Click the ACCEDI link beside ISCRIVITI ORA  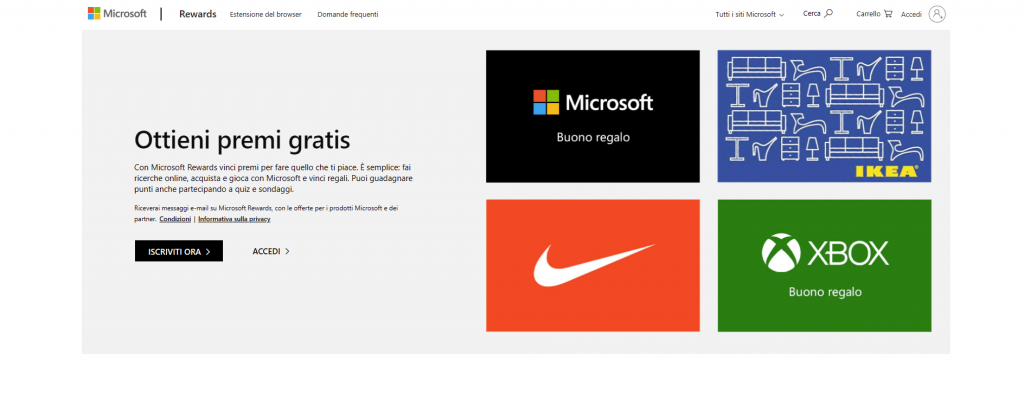tap(271, 251)
